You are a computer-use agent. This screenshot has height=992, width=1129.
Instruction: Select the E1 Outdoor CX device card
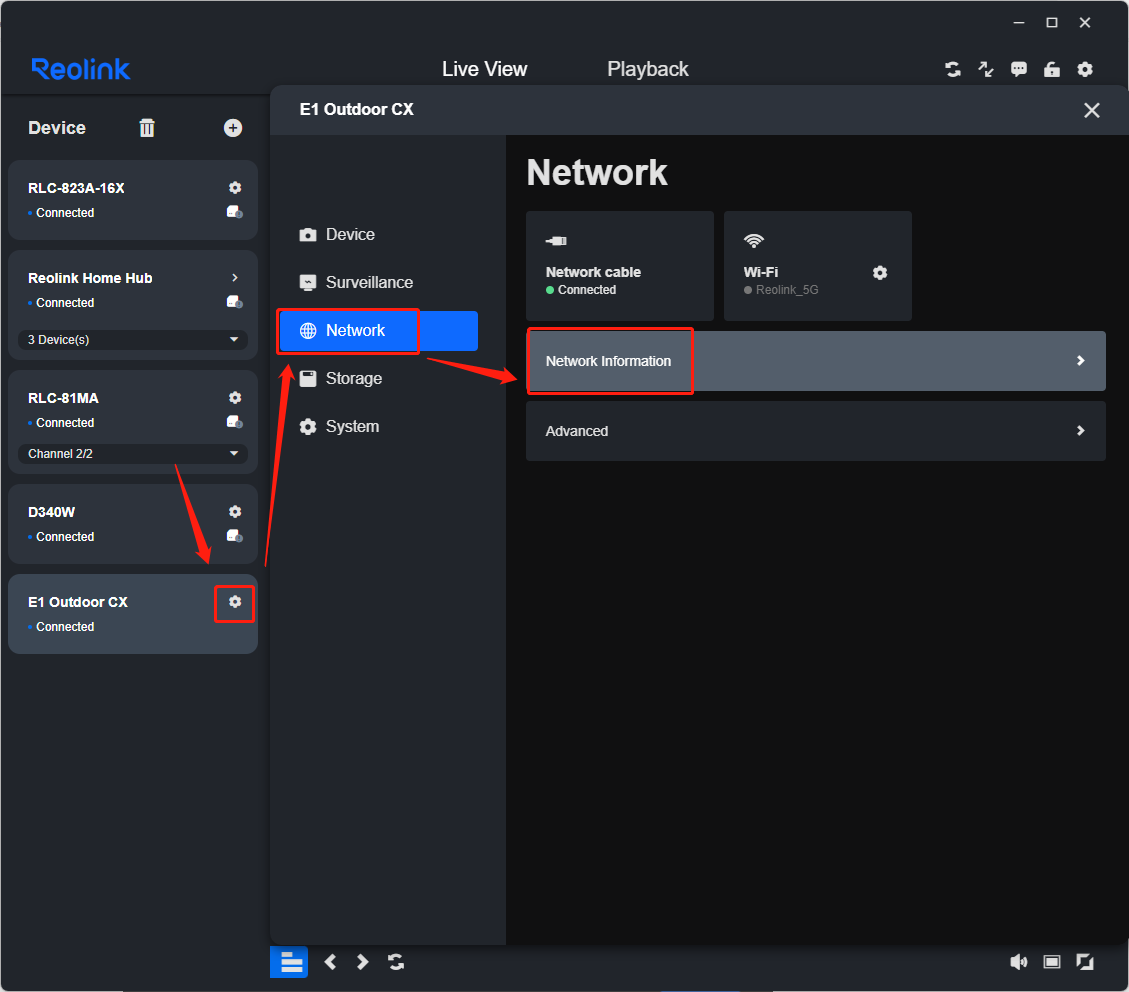tap(132, 613)
